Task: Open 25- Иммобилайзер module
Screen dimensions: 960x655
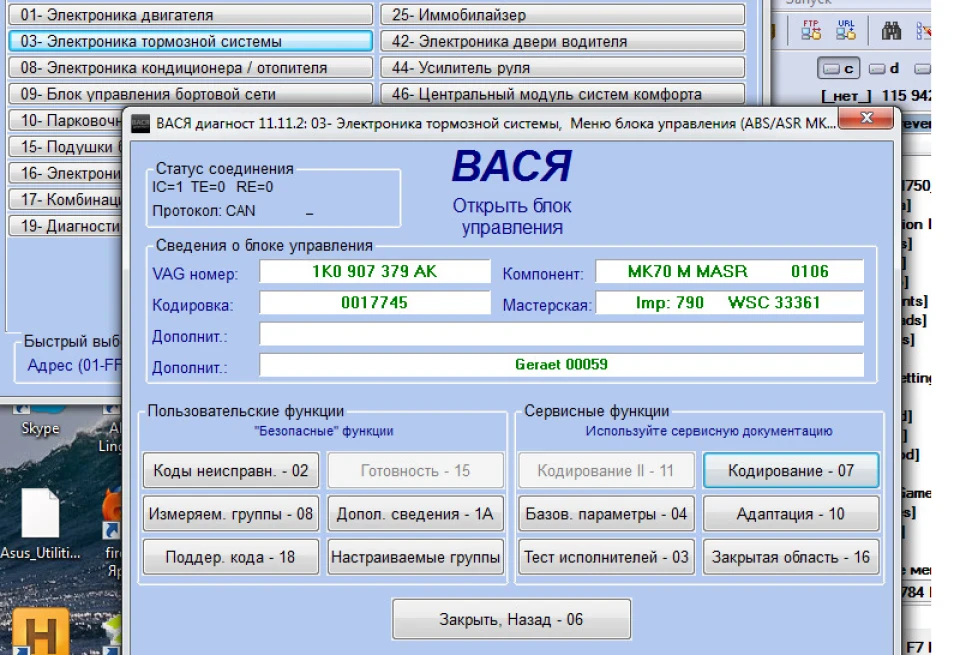Action: point(563,15)
